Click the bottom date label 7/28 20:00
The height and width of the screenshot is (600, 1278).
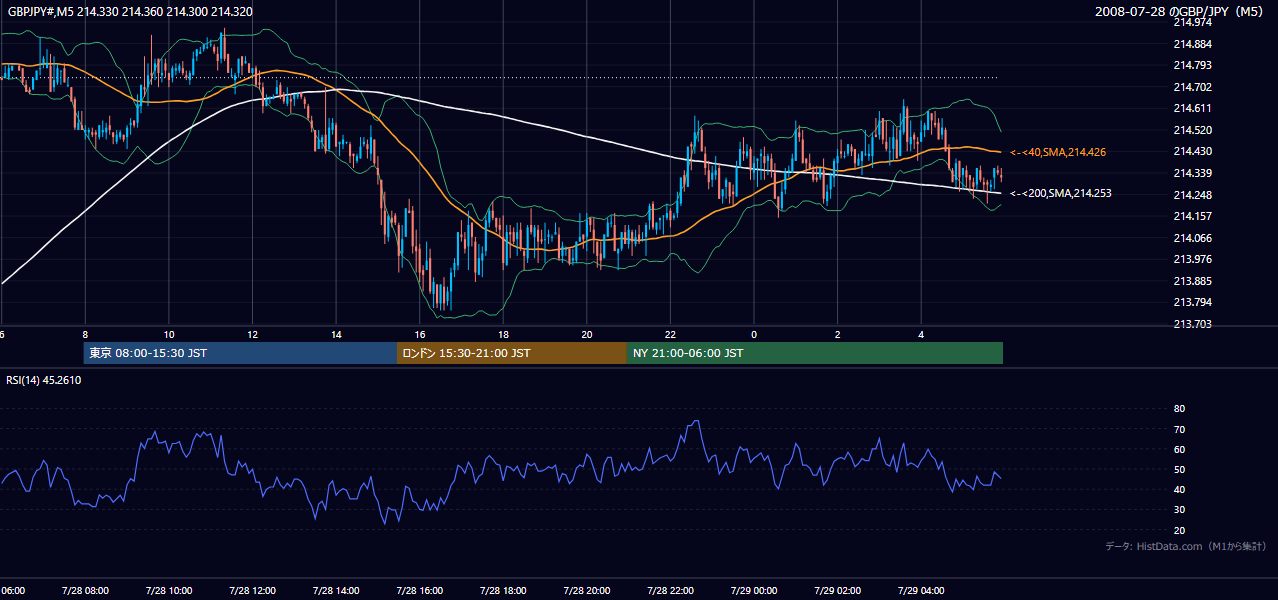coord(587,591)
